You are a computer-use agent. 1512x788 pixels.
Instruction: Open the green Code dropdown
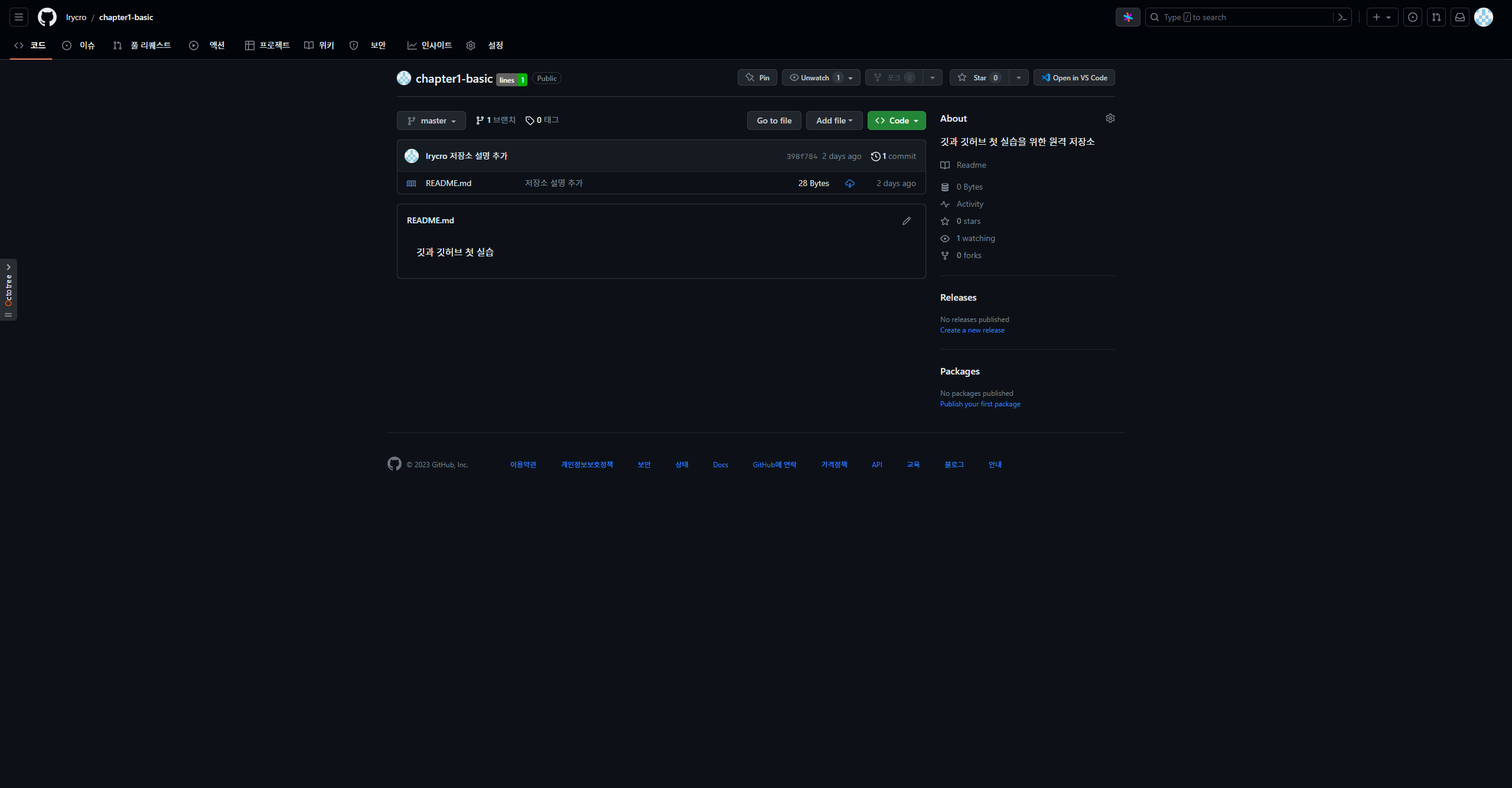point(896,121)
